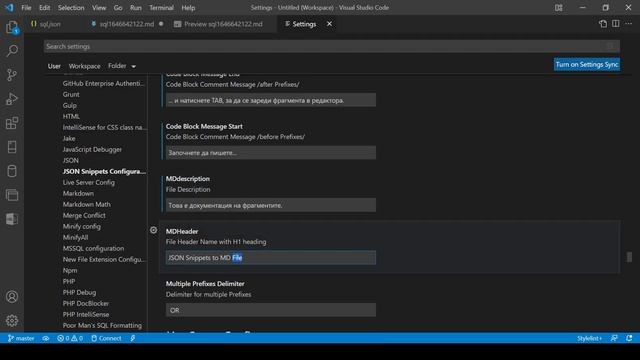
Task: Click the master branch in status bar
Action: point(21,338)
